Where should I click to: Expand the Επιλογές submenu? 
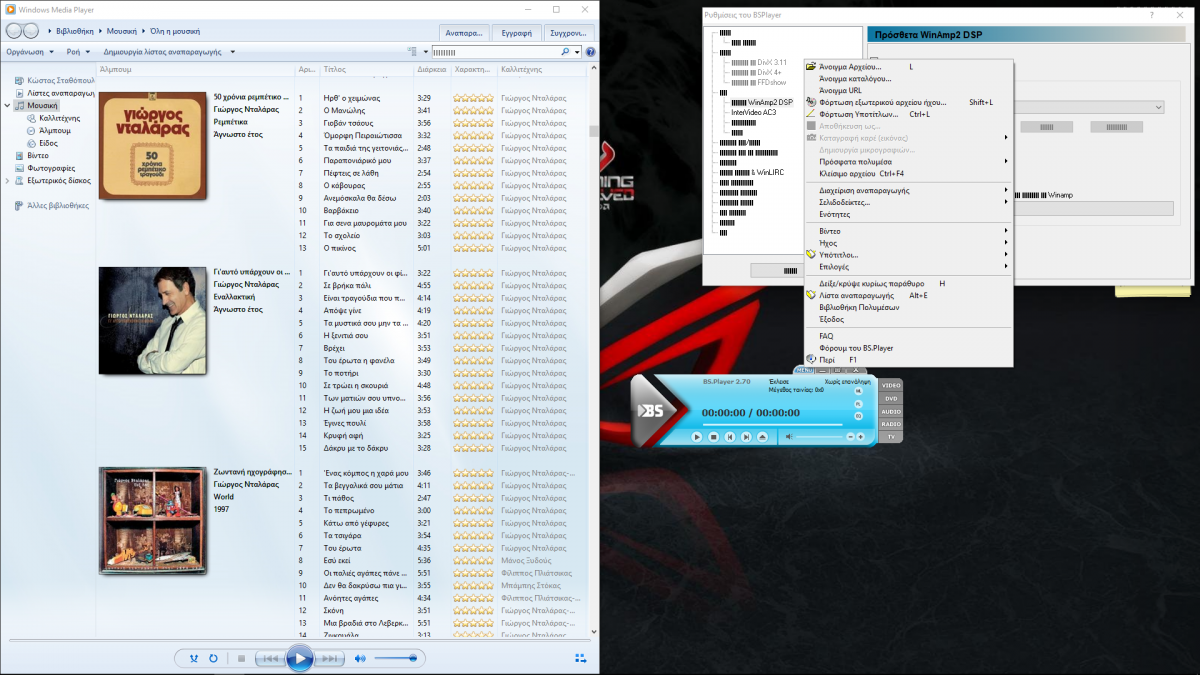[910, 267]
